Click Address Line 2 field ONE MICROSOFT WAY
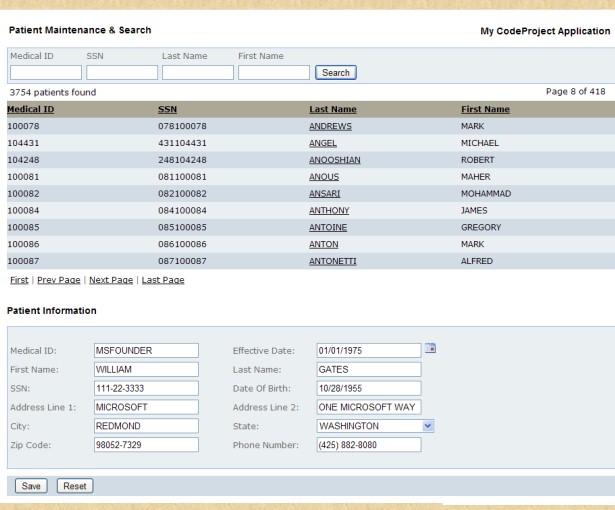The image size is (615, 510). point(369,407)
